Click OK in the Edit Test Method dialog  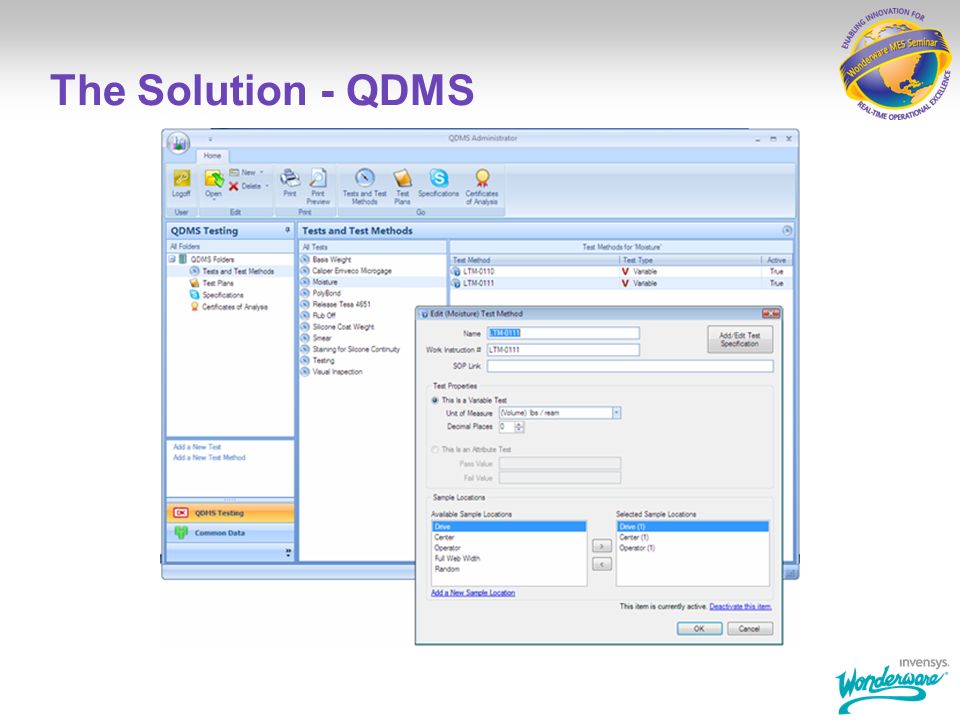699,629
